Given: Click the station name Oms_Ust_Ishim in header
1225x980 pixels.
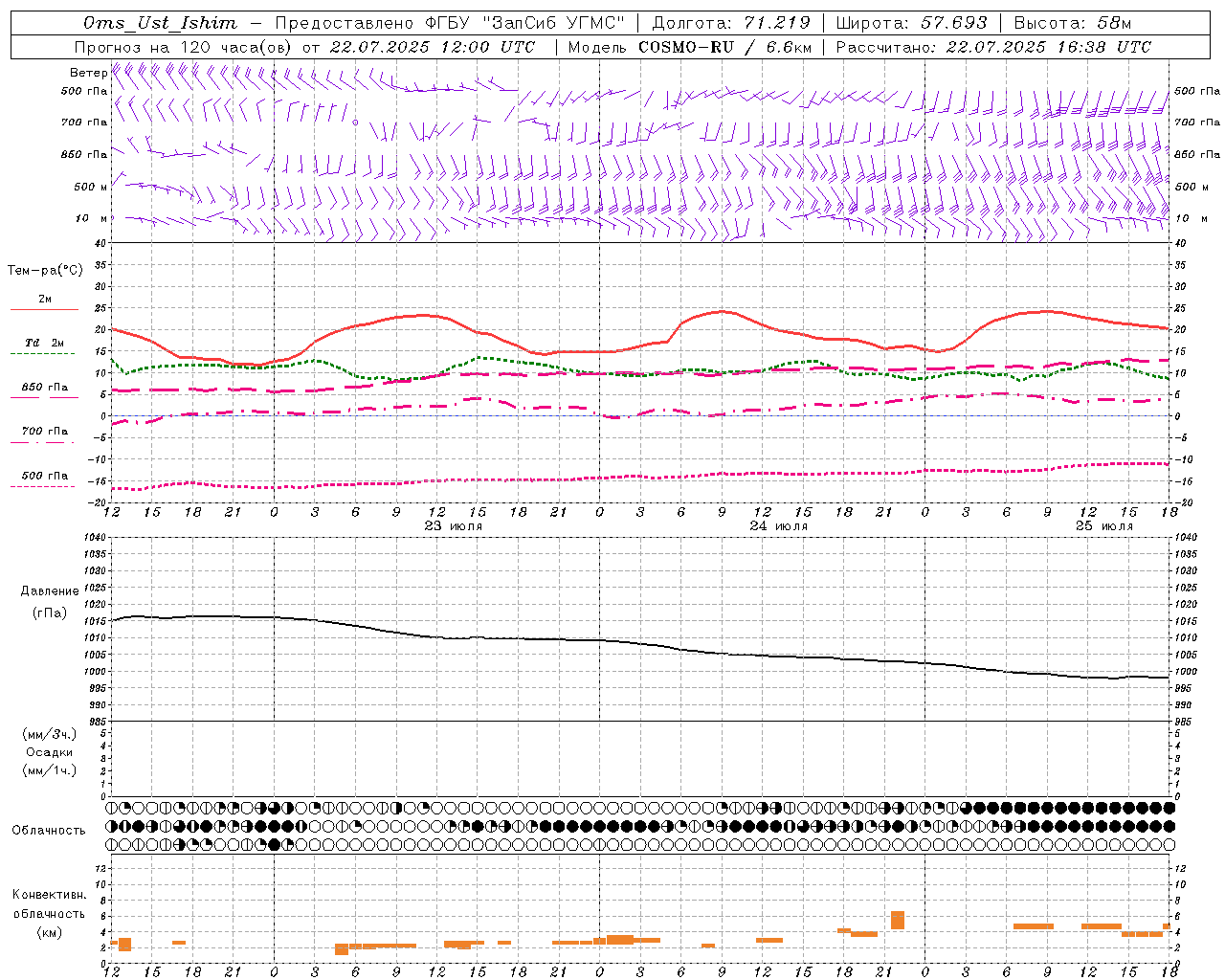Looking at the screenshot, I should pyautogui.click(x=159, y=23).
